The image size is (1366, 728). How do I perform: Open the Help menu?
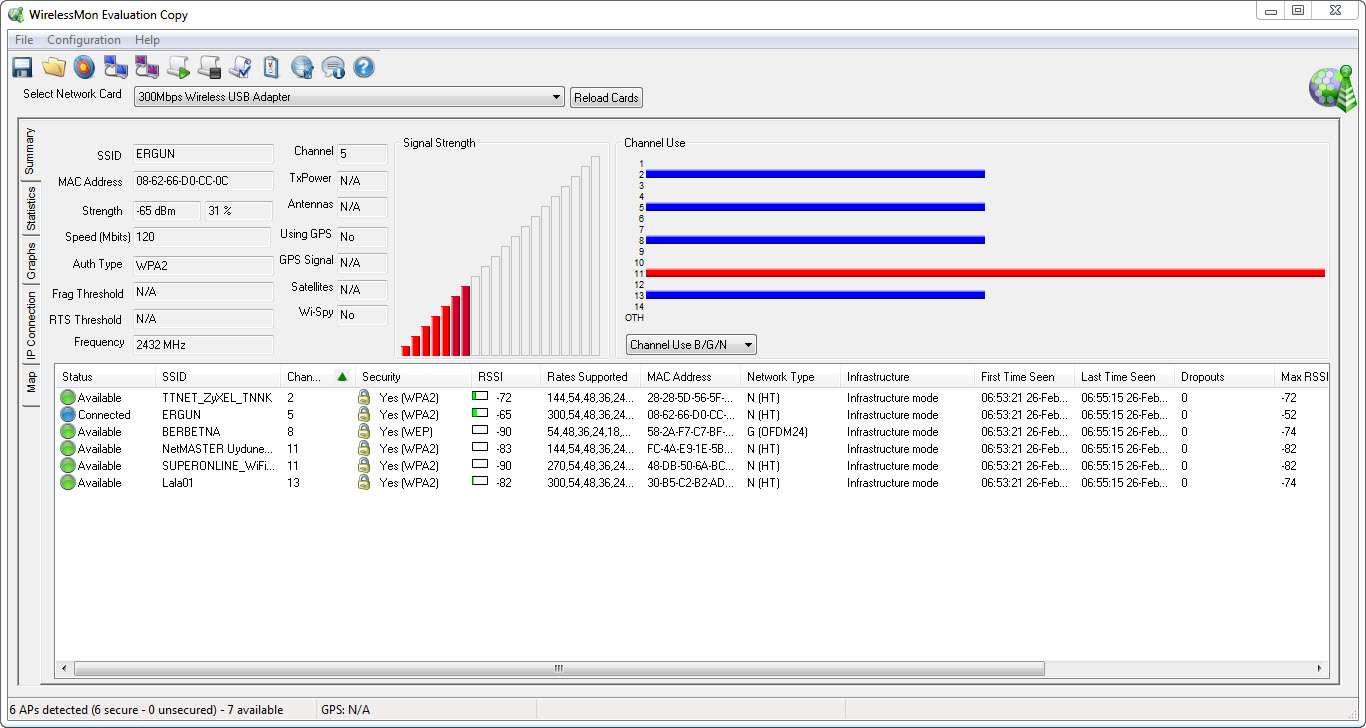pyautogui.click(x=147, y=40)
